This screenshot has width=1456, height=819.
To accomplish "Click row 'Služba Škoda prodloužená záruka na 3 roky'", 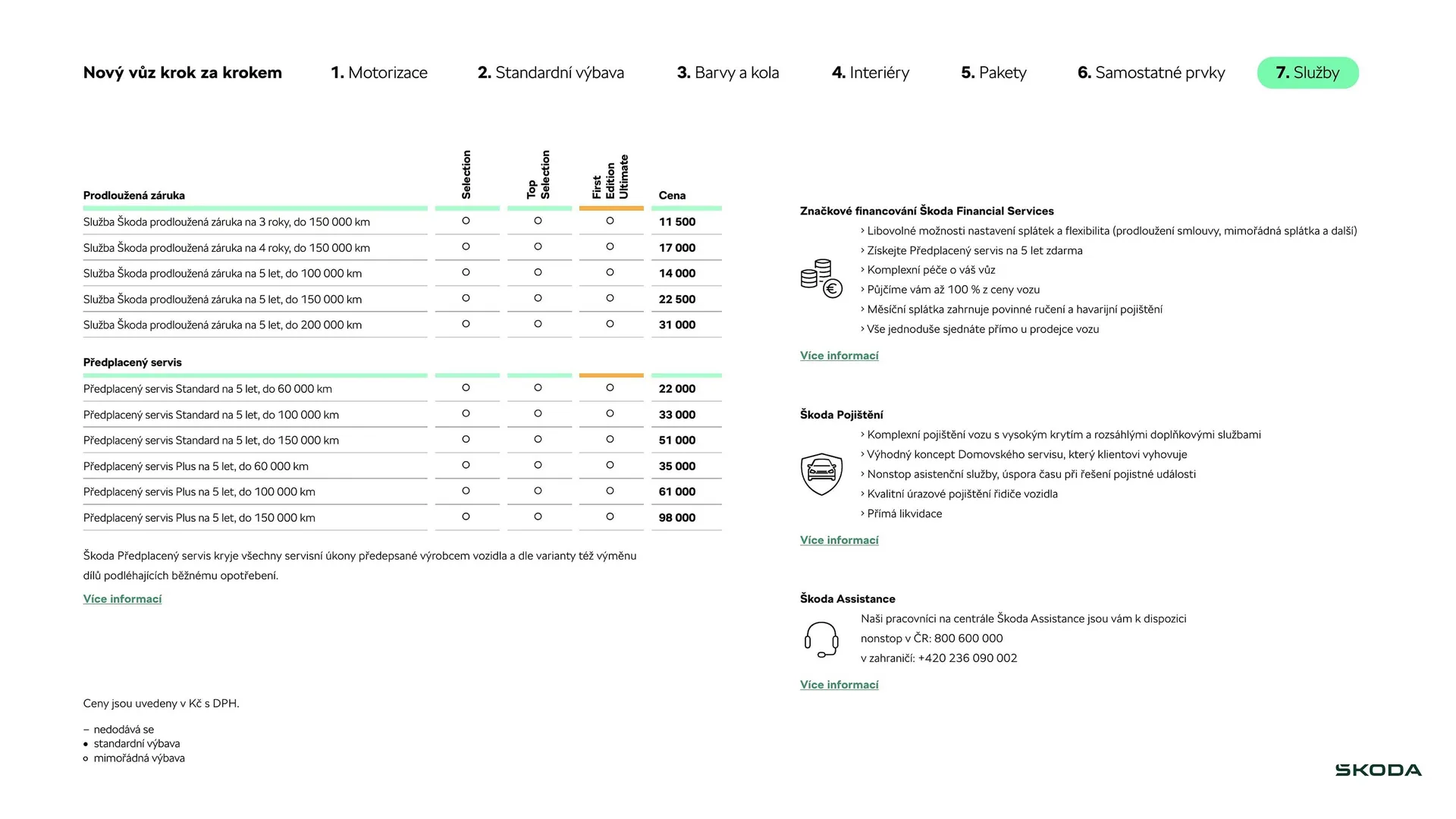I will point(402,222).
